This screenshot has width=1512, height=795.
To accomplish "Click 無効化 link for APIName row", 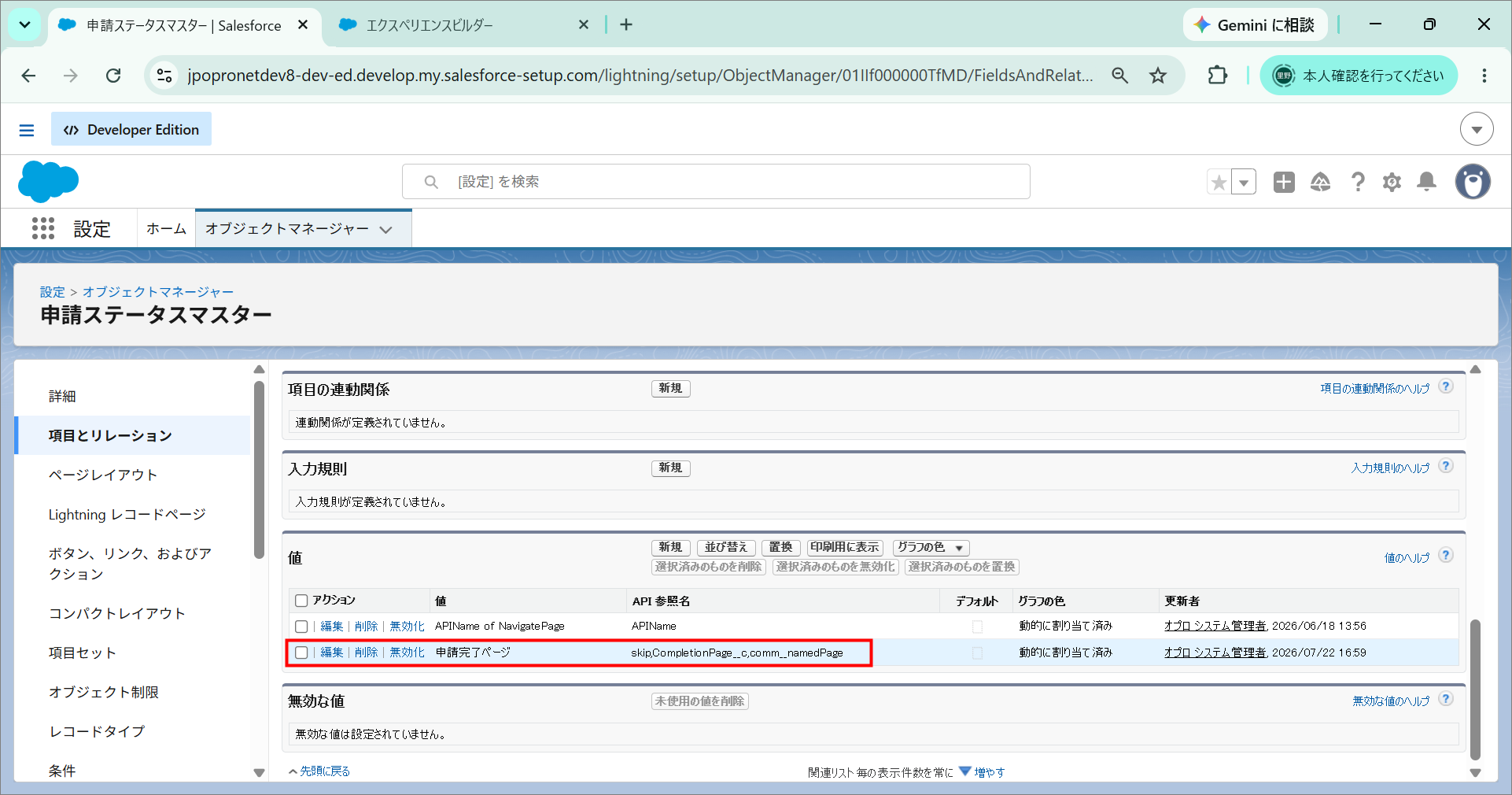I will (408, 627).
